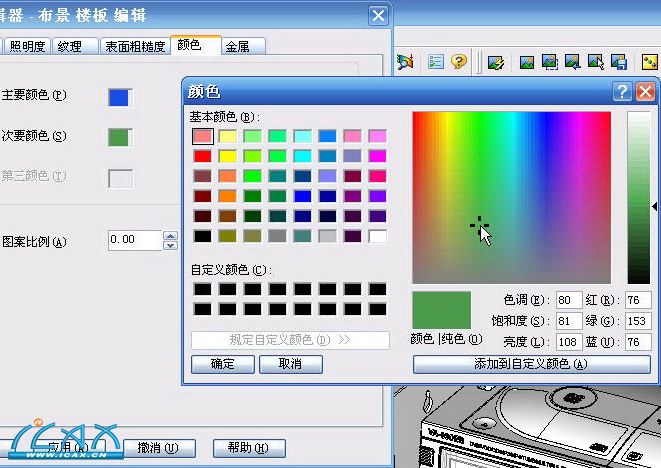Pick the olive swatch beside black in bottom row
The image size is (661, 468).
coord(228,236)
